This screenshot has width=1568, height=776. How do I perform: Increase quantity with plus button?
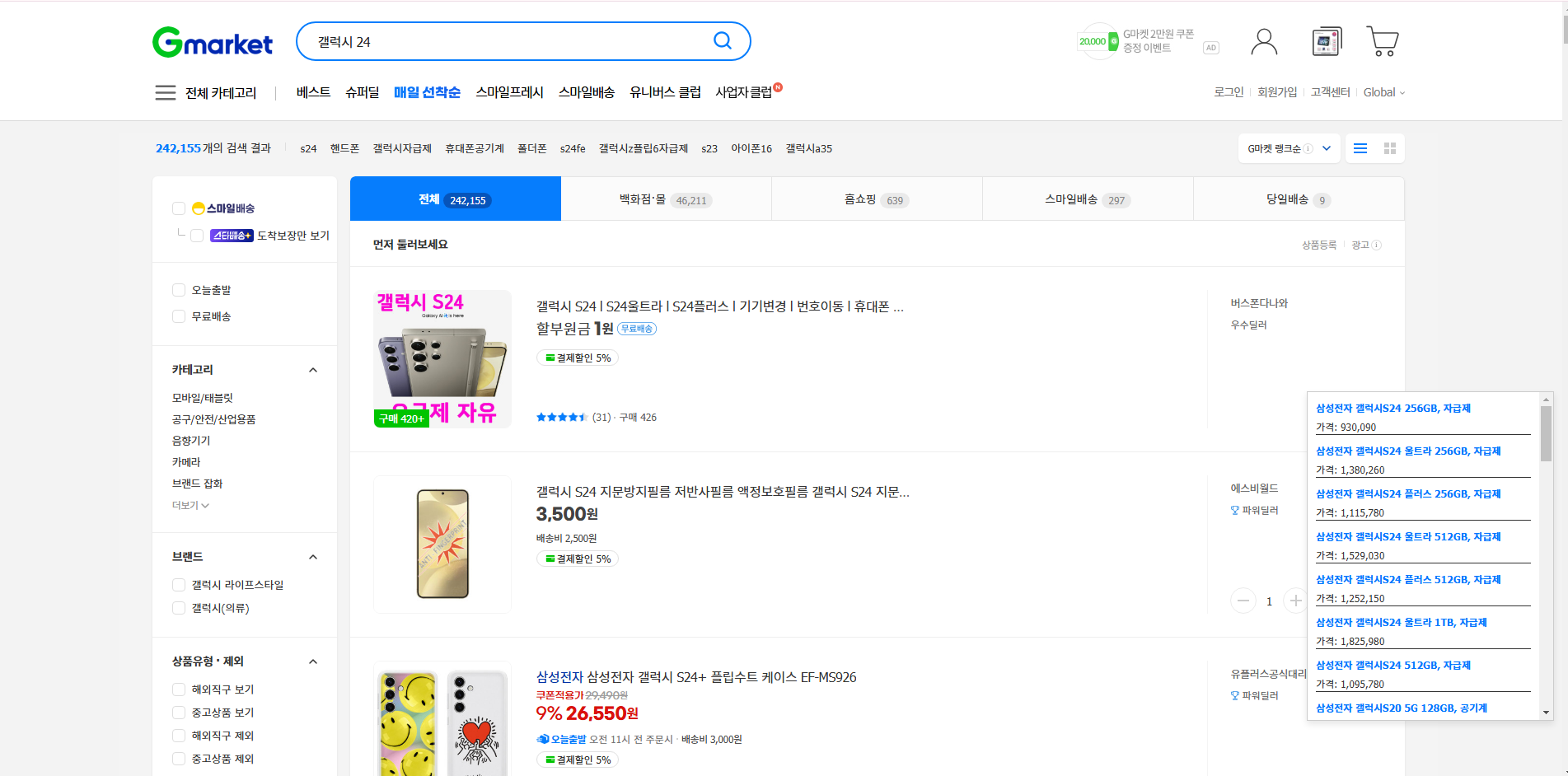tap(1295, 601)
